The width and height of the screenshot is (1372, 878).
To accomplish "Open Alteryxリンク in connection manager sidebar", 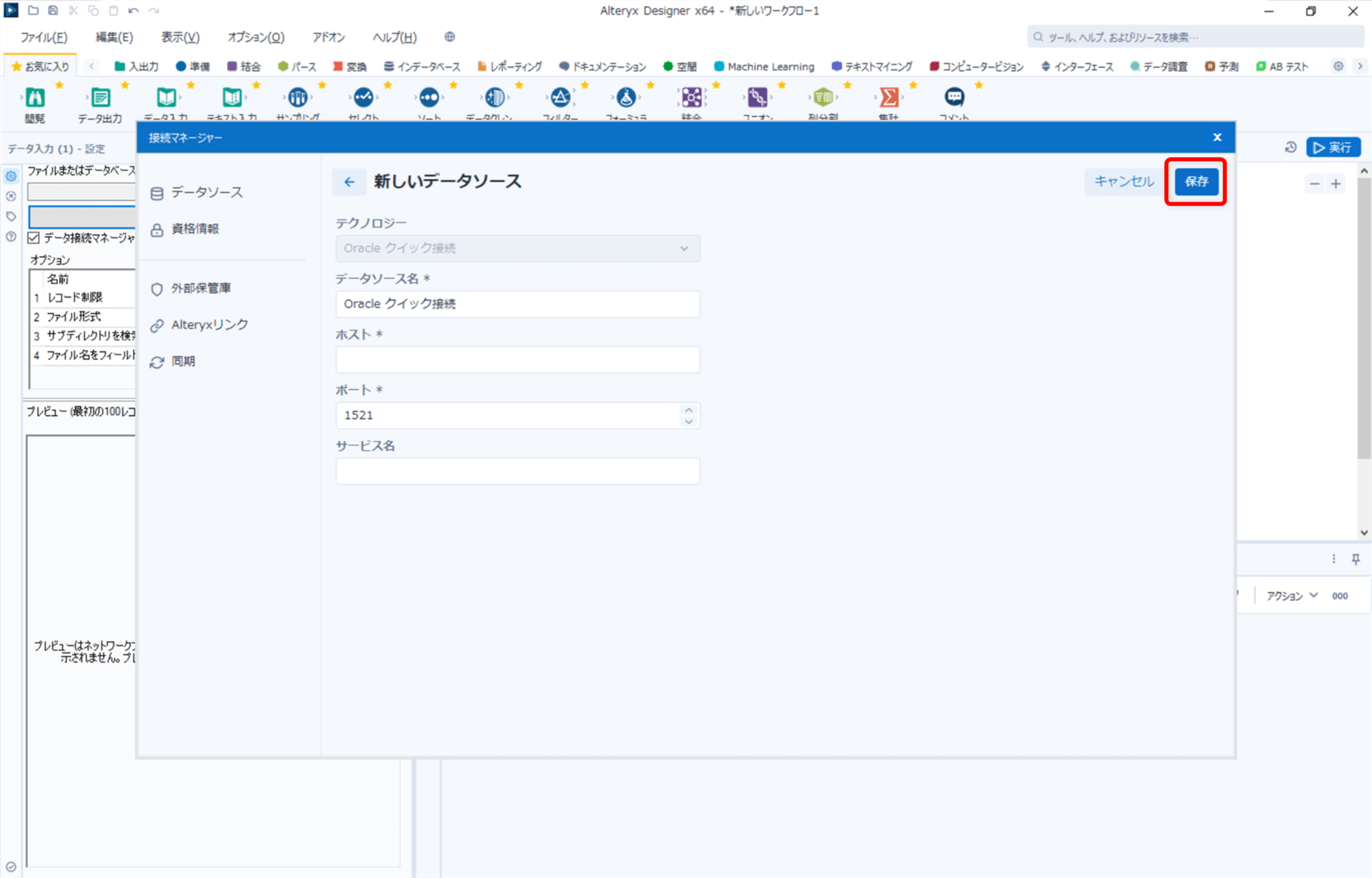I will pos(200,325).
